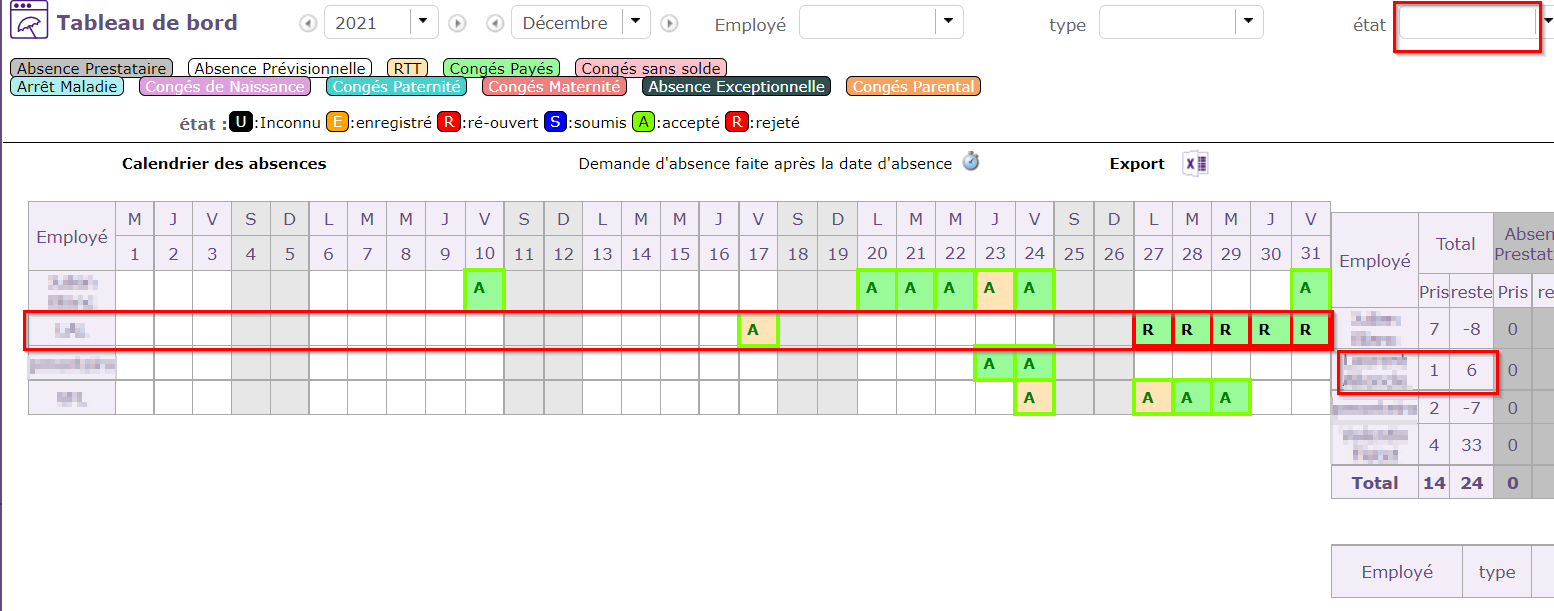Viewport: 1554px width, 611px height.
Task: Open last row's RTT absence on day 24
Action: 1035,398
